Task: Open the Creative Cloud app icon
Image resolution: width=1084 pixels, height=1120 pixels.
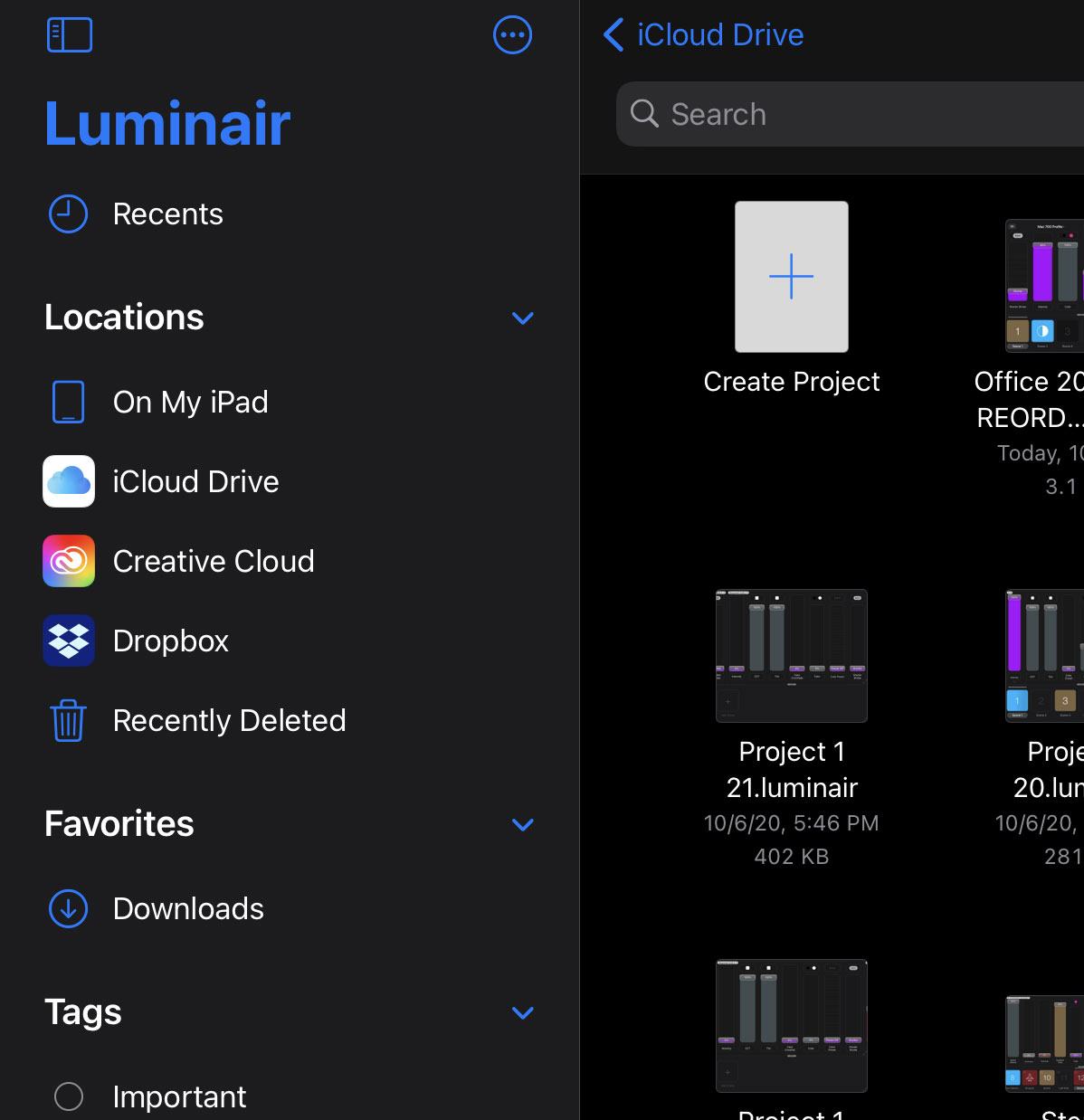Action: (69, 561)
